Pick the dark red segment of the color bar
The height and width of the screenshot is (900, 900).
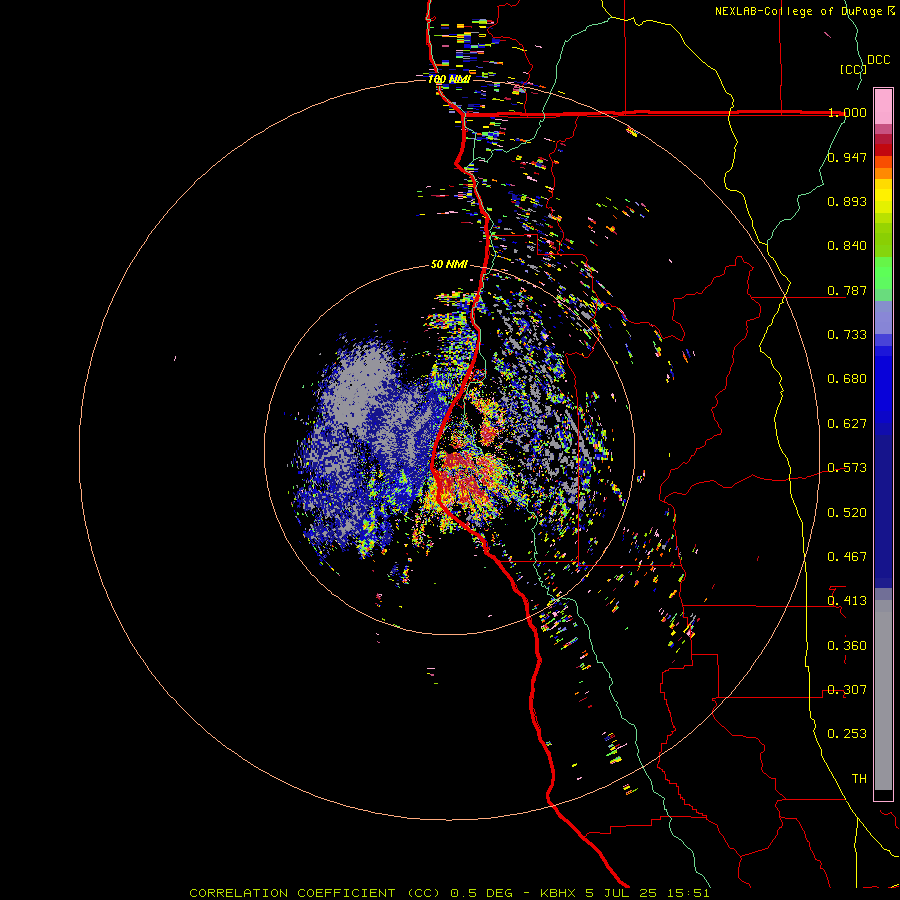pos(883,150)
